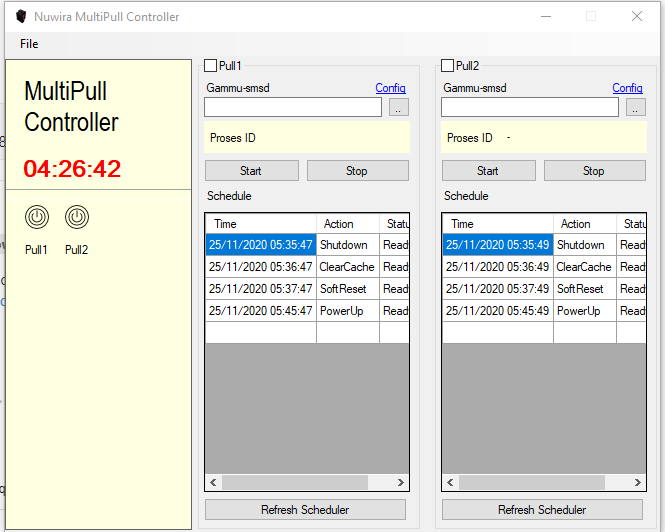Click the Nuwira app icon in title bar
This screenshot has height=532, width=665.
click(x=21, y=17)
